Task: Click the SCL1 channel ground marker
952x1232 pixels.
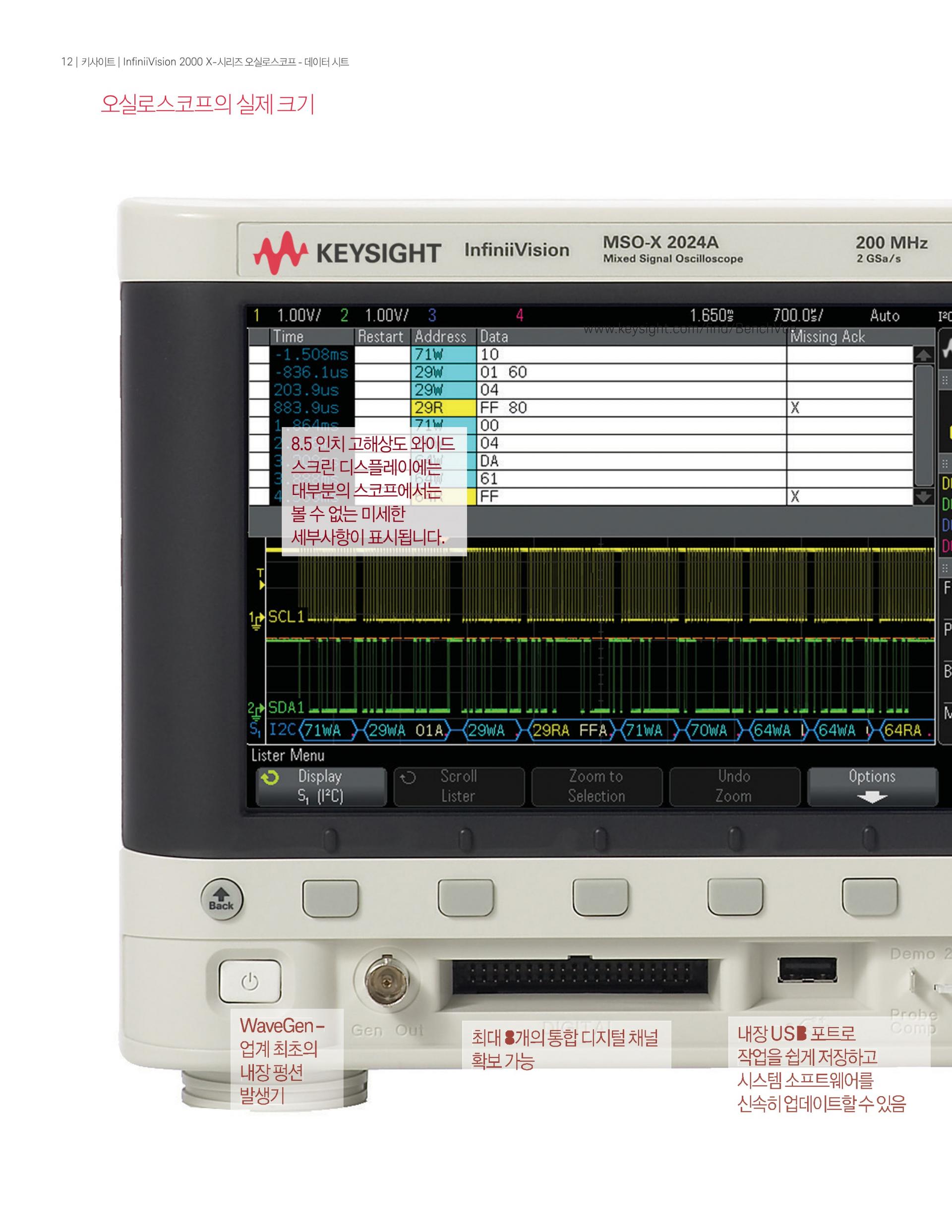Action: 257,619
